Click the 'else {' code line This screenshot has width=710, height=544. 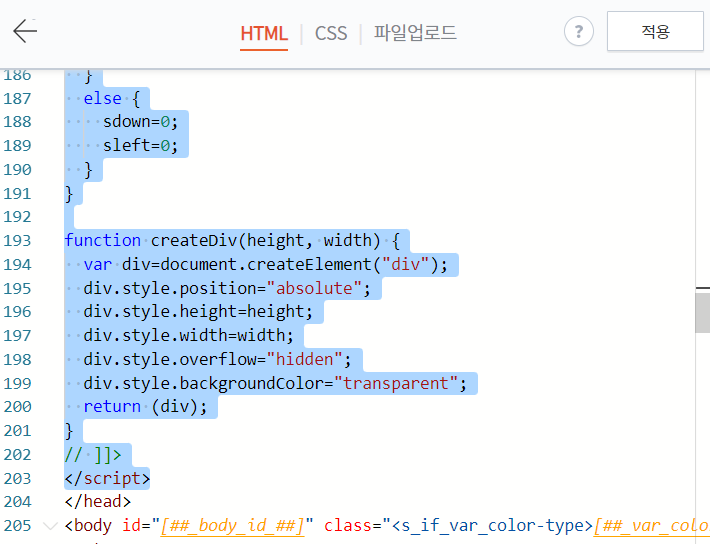point(112,98)
